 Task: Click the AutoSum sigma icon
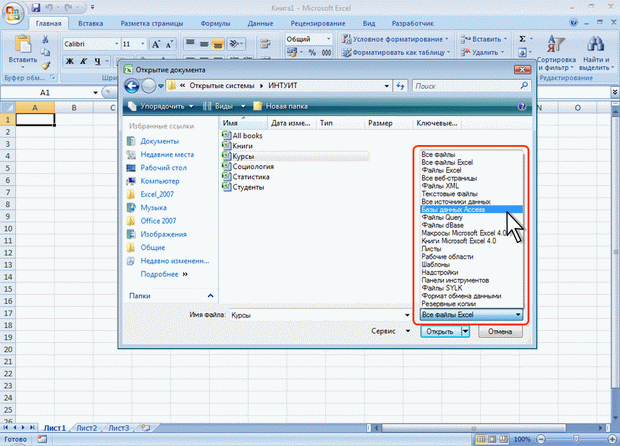coord(522,39)
